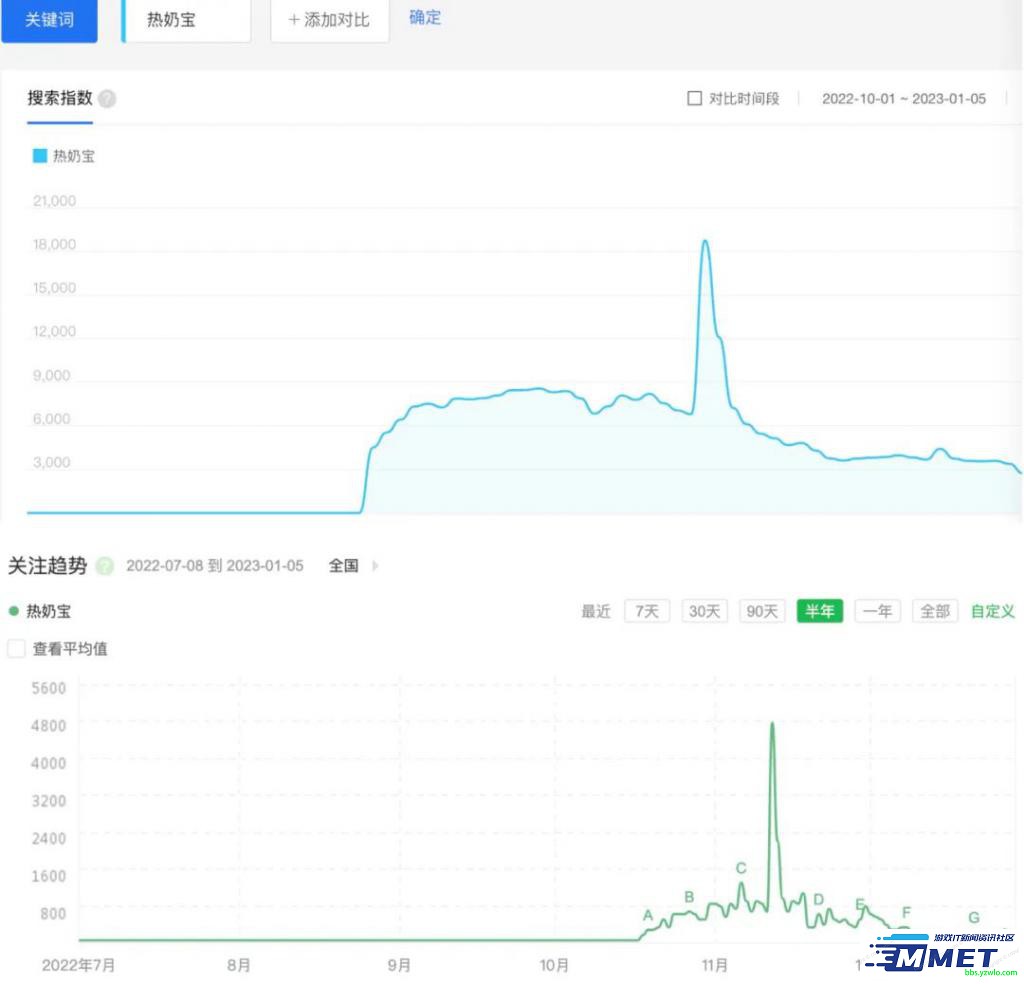Open the 2022-10-01 ~ 2023-01-05 date range picker
The height and width of the screenshot is (984, 1024).
click(x=903, y=98)
